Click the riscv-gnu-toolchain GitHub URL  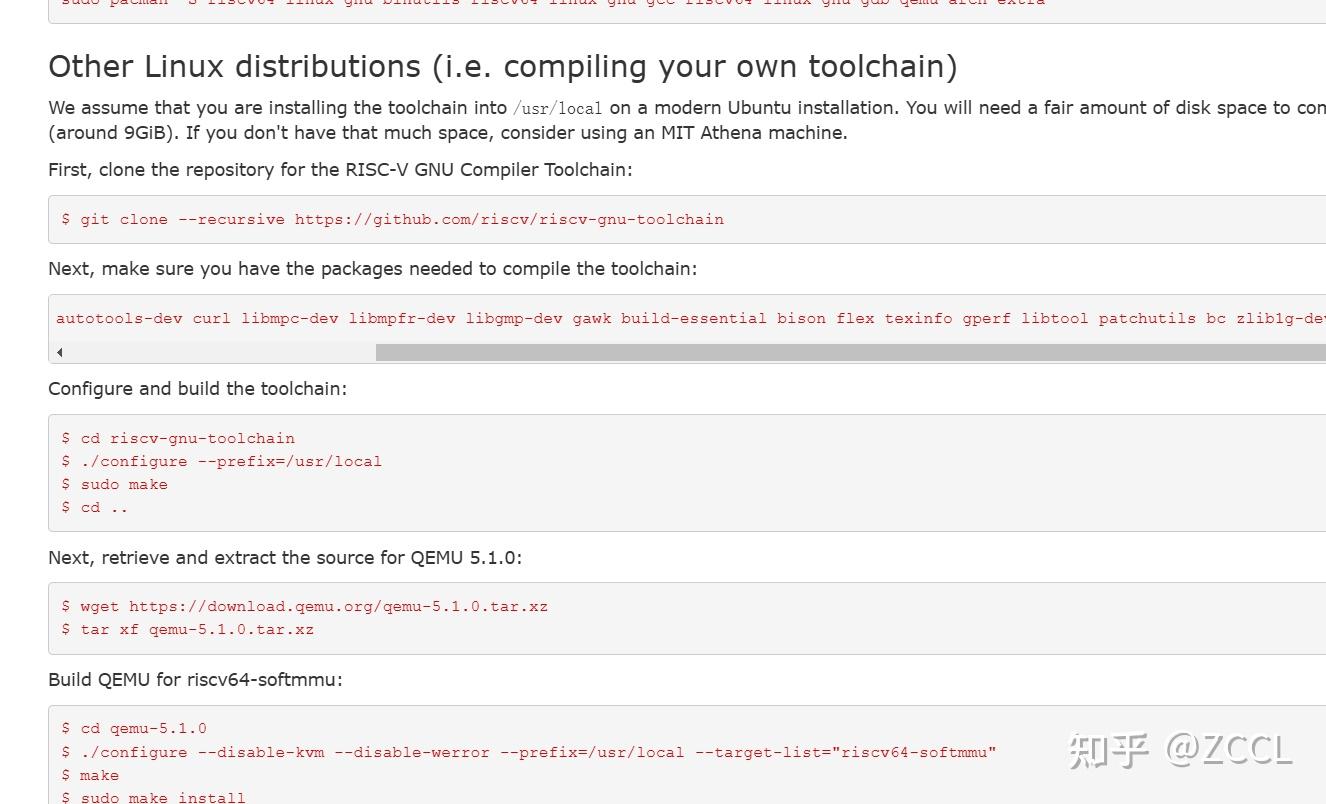coord(509,219)
